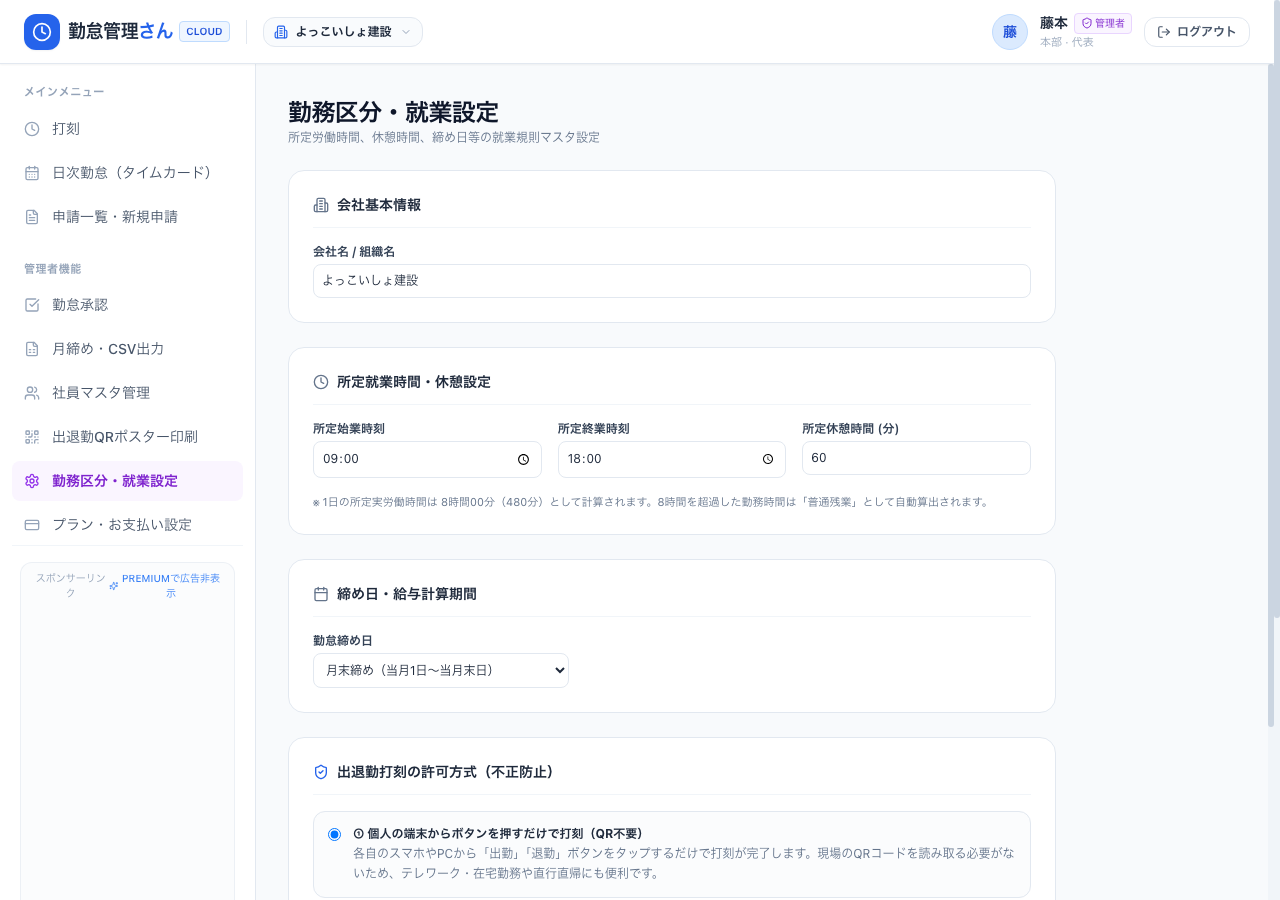Click the clock picker icon in 所定始業時刻

pyautogui.click(x=523, y=459)
